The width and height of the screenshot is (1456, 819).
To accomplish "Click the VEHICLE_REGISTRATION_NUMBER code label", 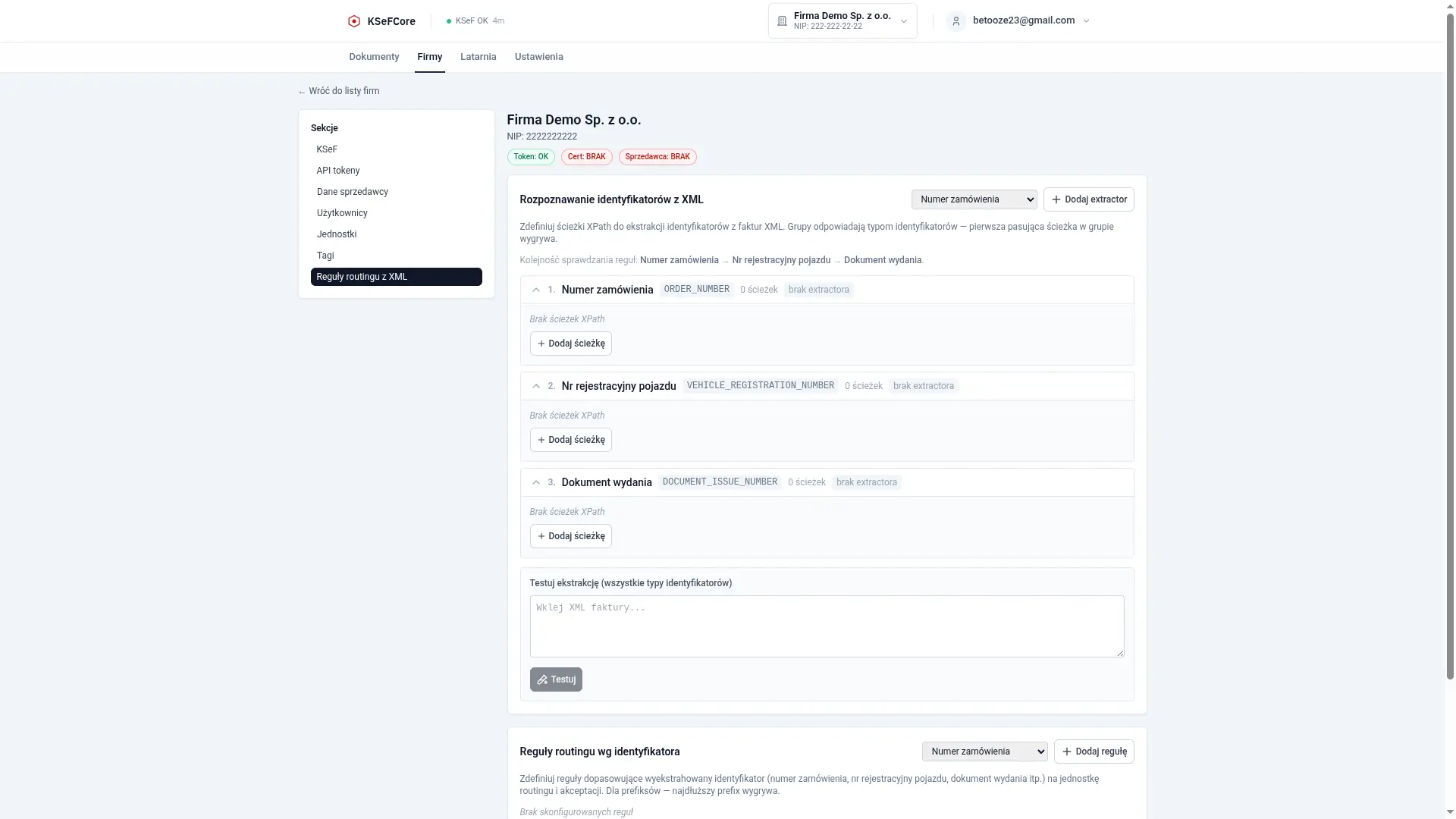I will coord(760,386).
